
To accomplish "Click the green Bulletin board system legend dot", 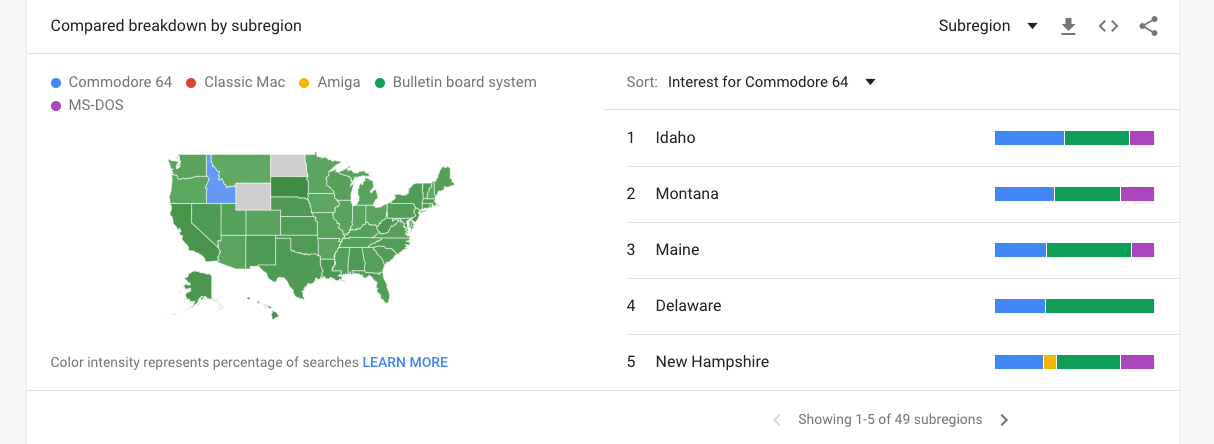I will click(x=380, y=82).
